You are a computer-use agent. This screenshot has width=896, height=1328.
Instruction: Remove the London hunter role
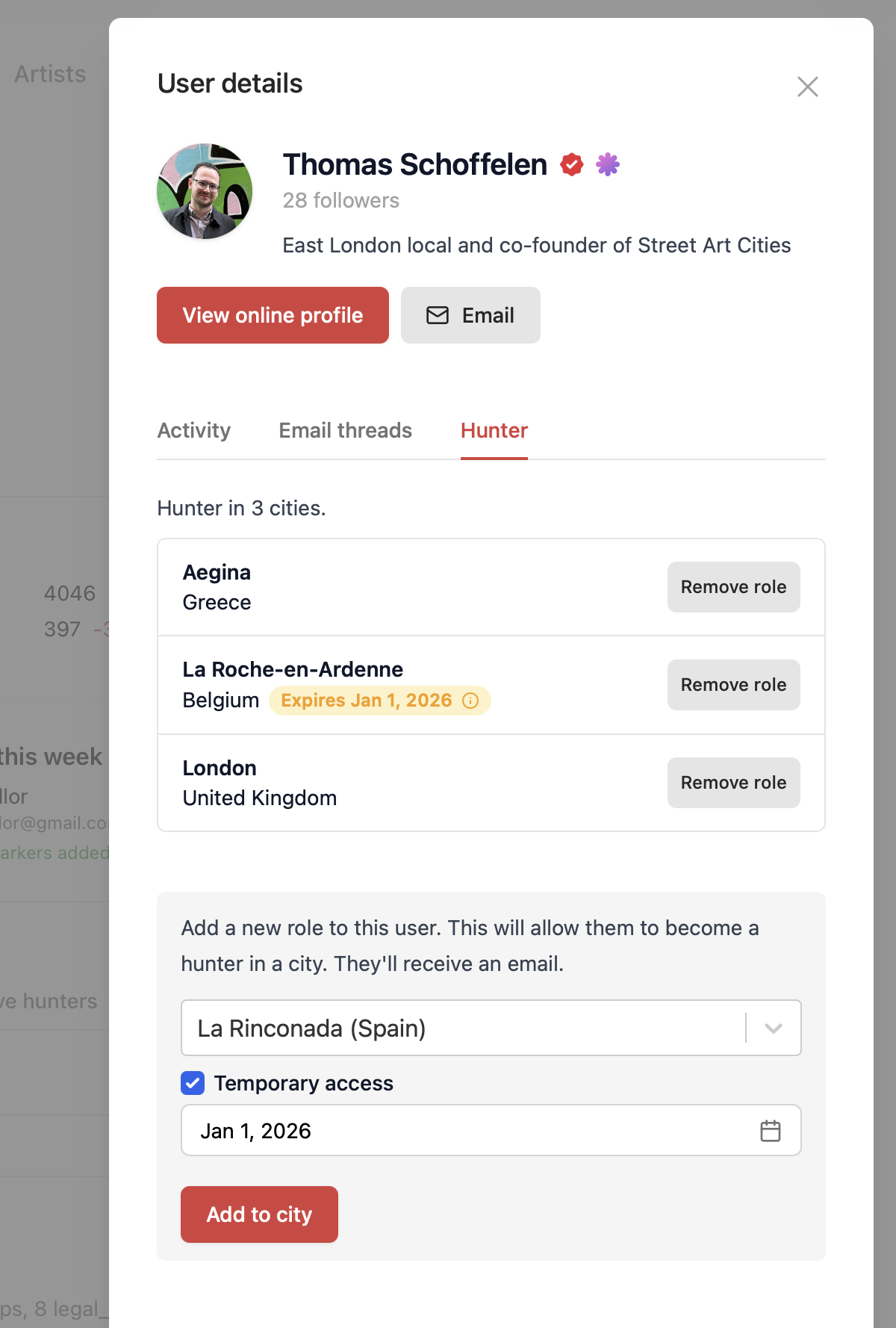coord(733,783)
